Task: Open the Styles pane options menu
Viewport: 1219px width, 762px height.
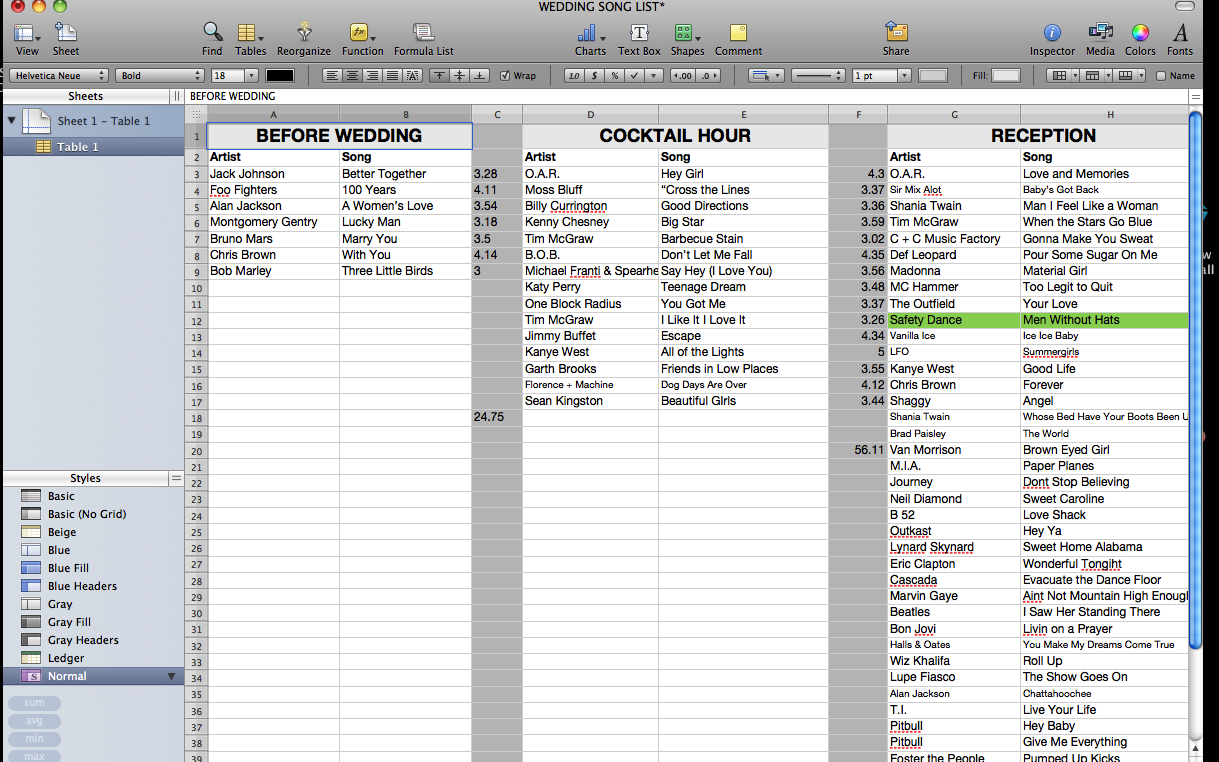Action: pos(176,478)
